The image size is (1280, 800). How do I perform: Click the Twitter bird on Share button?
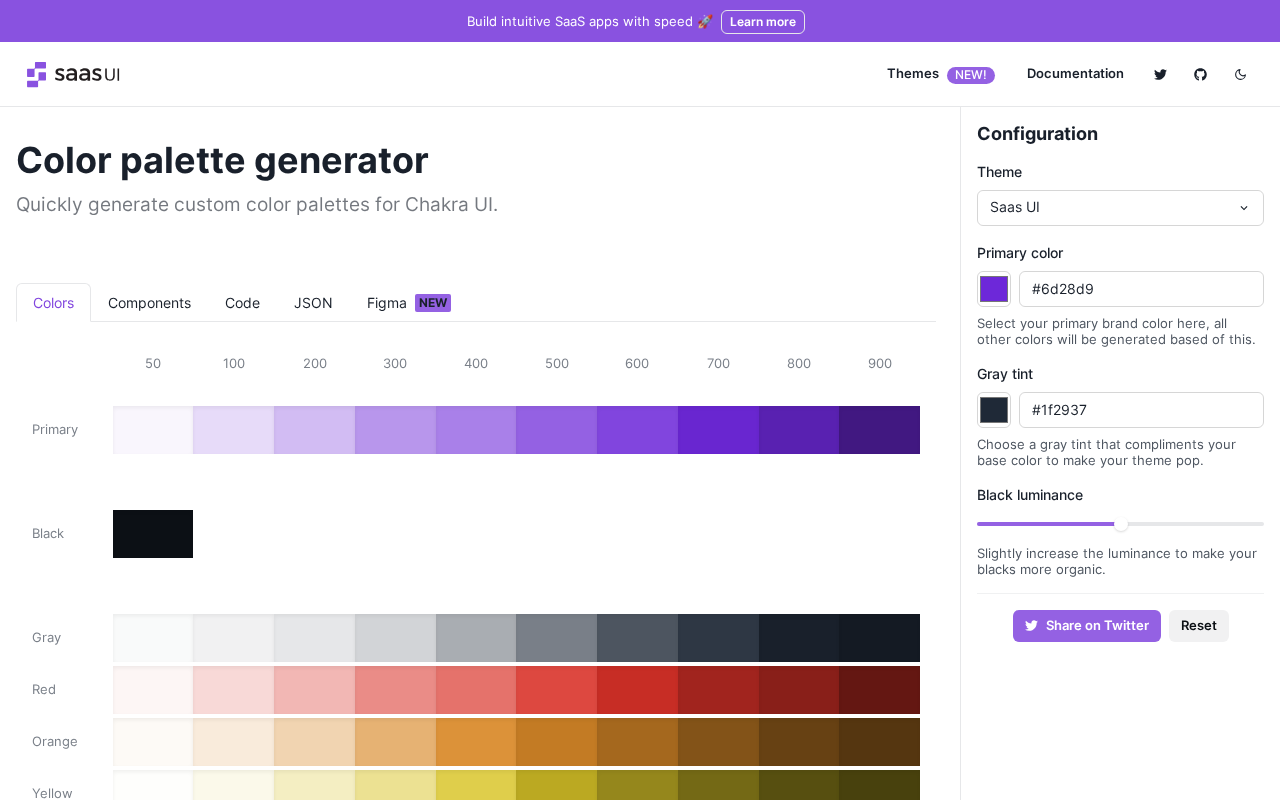click(1031, 626)
